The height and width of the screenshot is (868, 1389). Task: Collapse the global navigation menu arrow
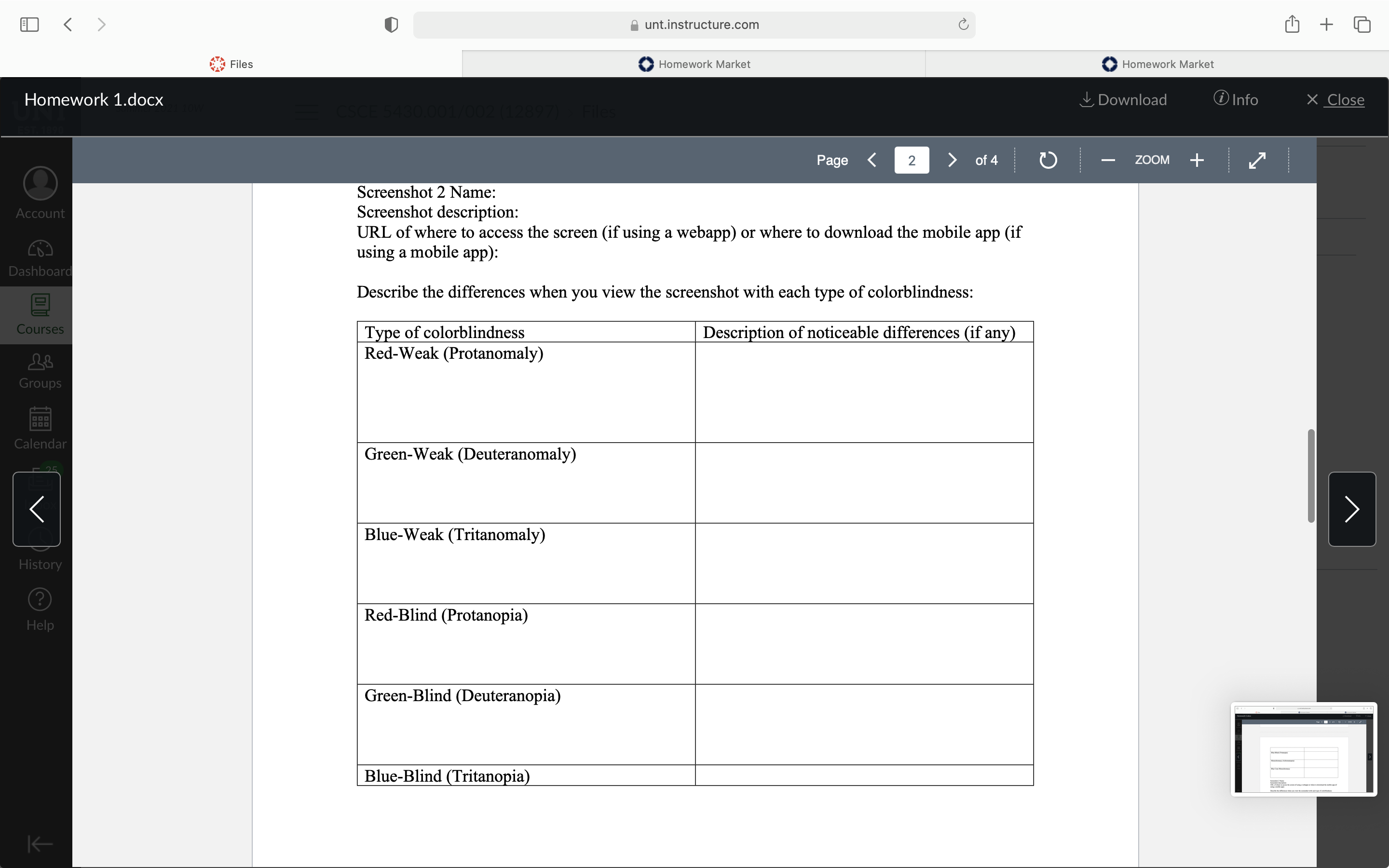point(40,843)
